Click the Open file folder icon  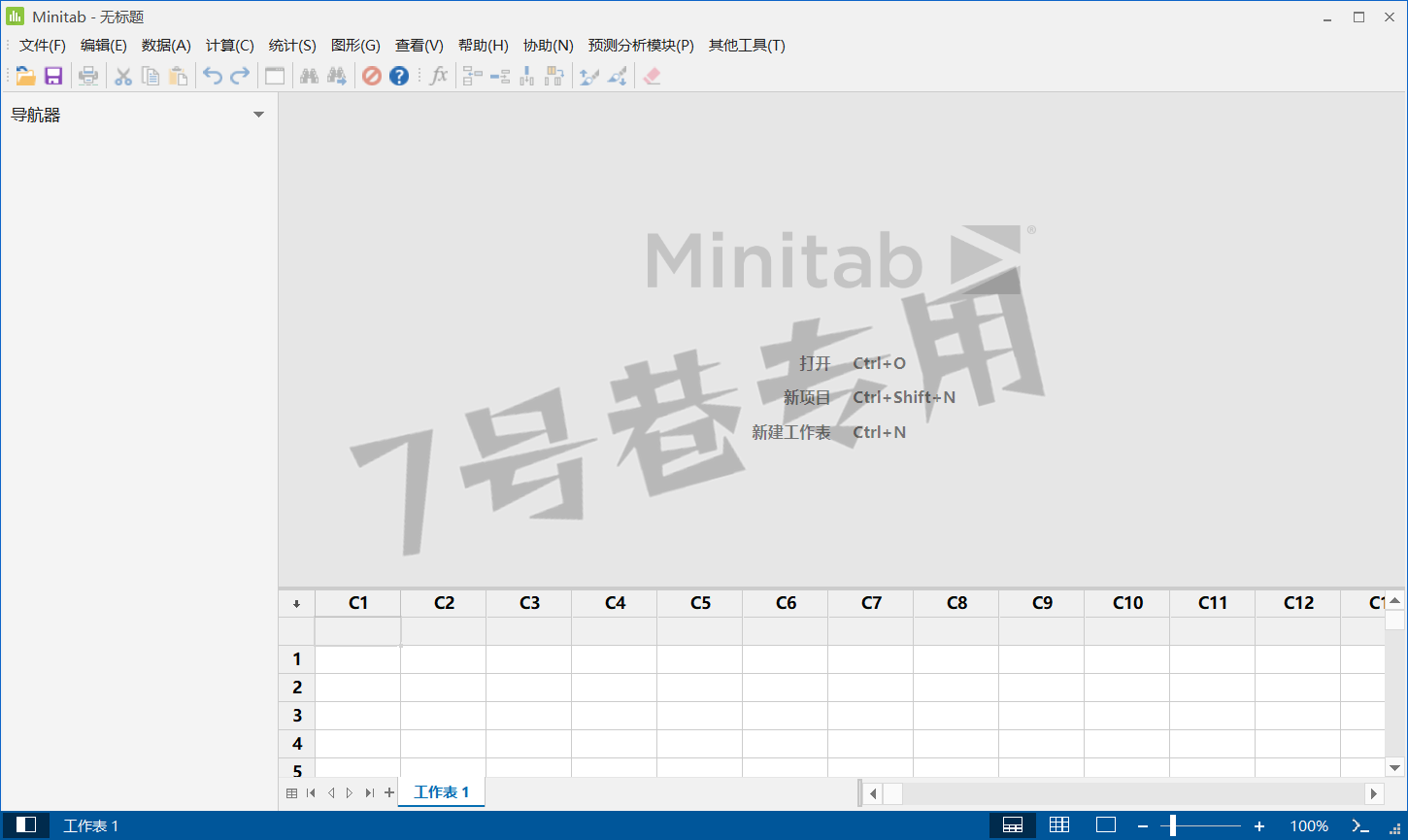click(x=26, y=76)
